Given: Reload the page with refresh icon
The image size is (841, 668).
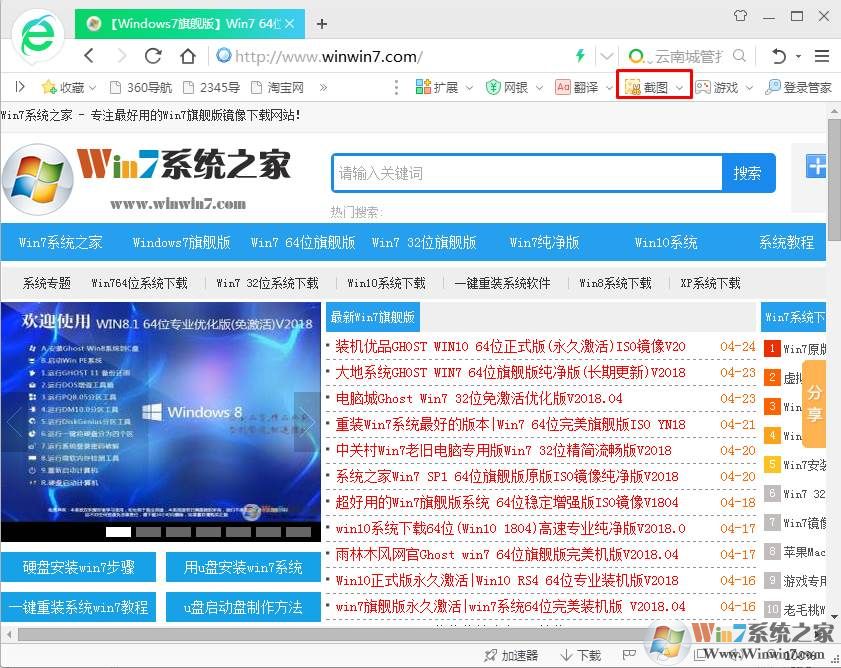Looking at the screenshot, I should click(153, 55).
